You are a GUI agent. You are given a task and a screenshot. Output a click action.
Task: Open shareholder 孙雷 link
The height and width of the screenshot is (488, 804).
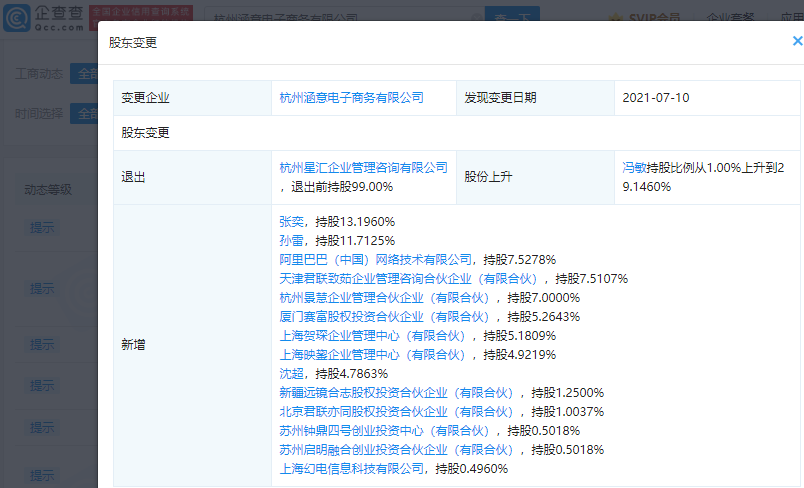[291, 240]
